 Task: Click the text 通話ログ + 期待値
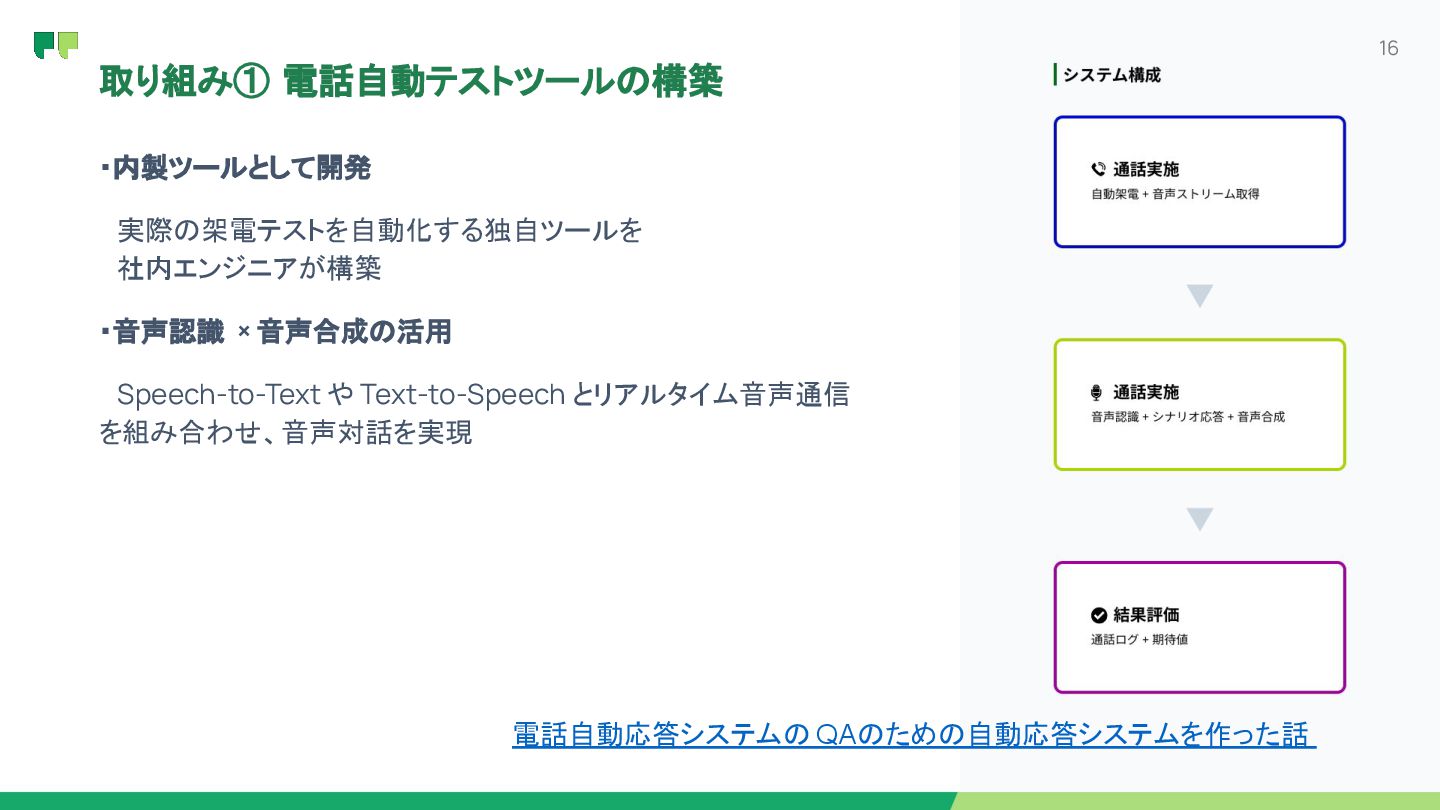click(x=1139, y=640)
